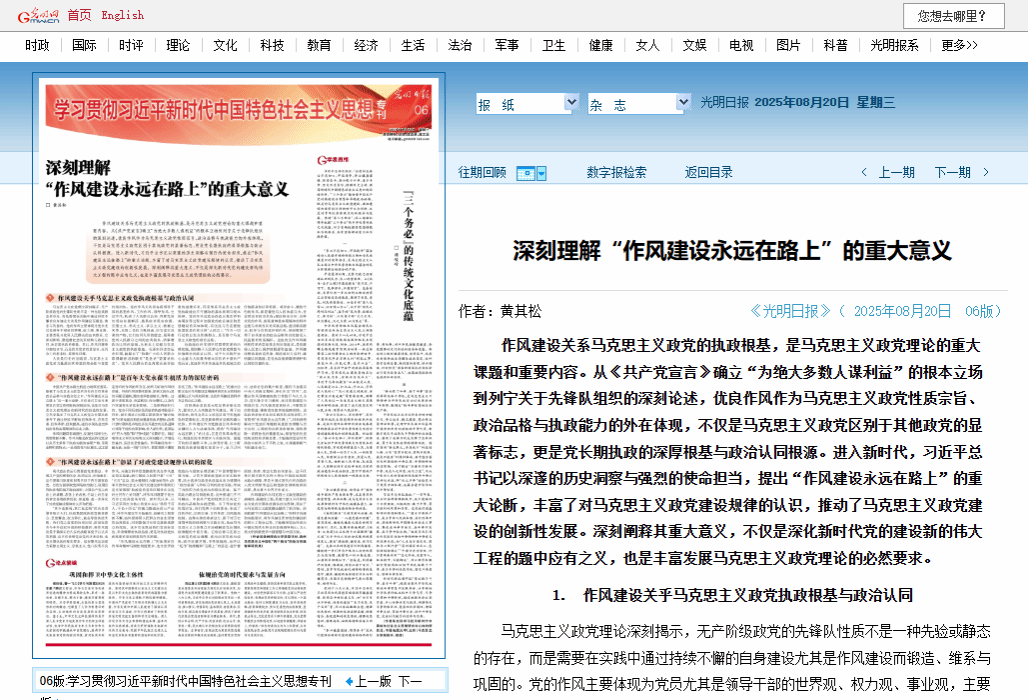Go to the 图片 section
The height and width of the screenshot is (700, 1028).
point(788,45)
